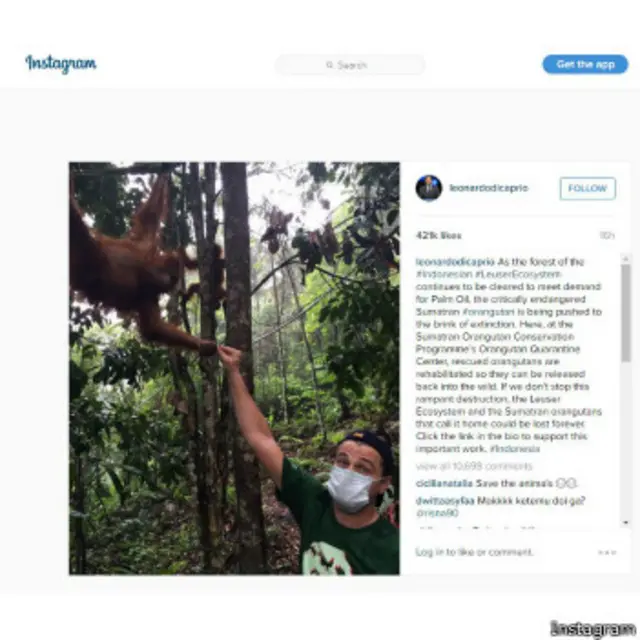Follow leonardodicaprio with the Follow button
Viewport: 640px width, 640px height.
click(x=587, y=188)
